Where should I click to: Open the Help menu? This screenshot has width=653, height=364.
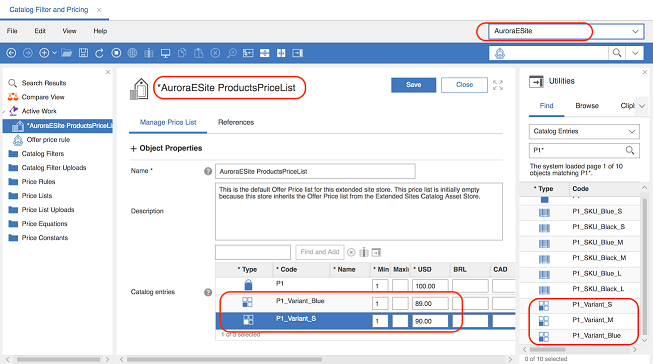pyautogui.click(x=100, y=31)
